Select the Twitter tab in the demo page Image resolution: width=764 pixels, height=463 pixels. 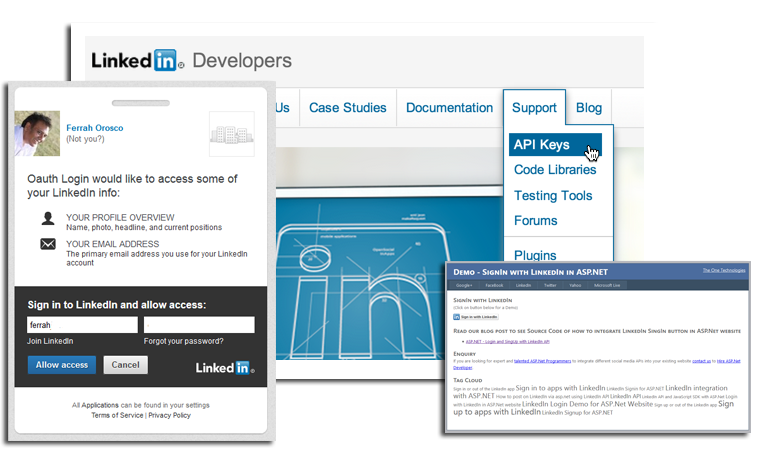[549, 285]
